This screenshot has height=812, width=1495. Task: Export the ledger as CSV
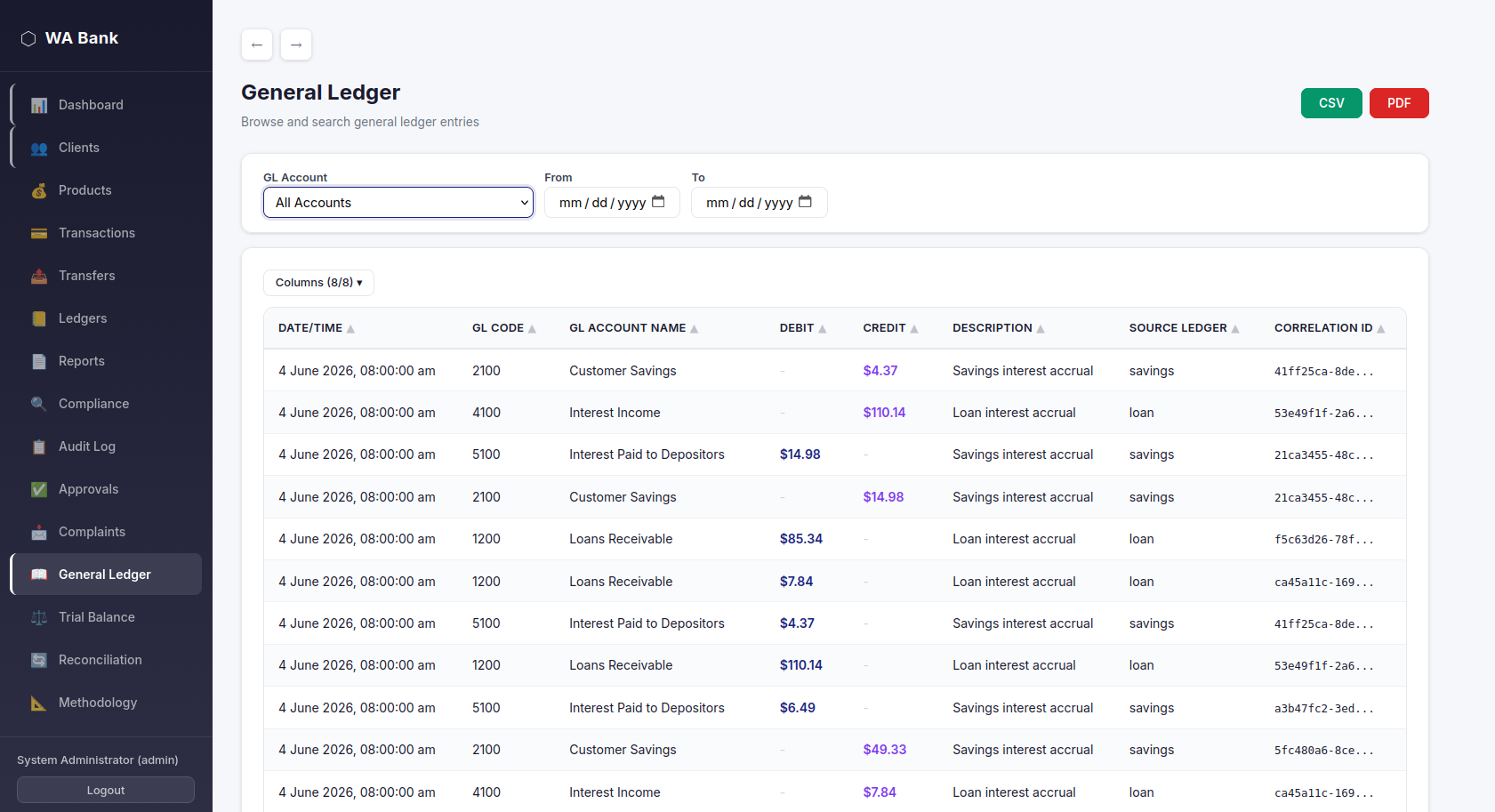pos(1331,103)
